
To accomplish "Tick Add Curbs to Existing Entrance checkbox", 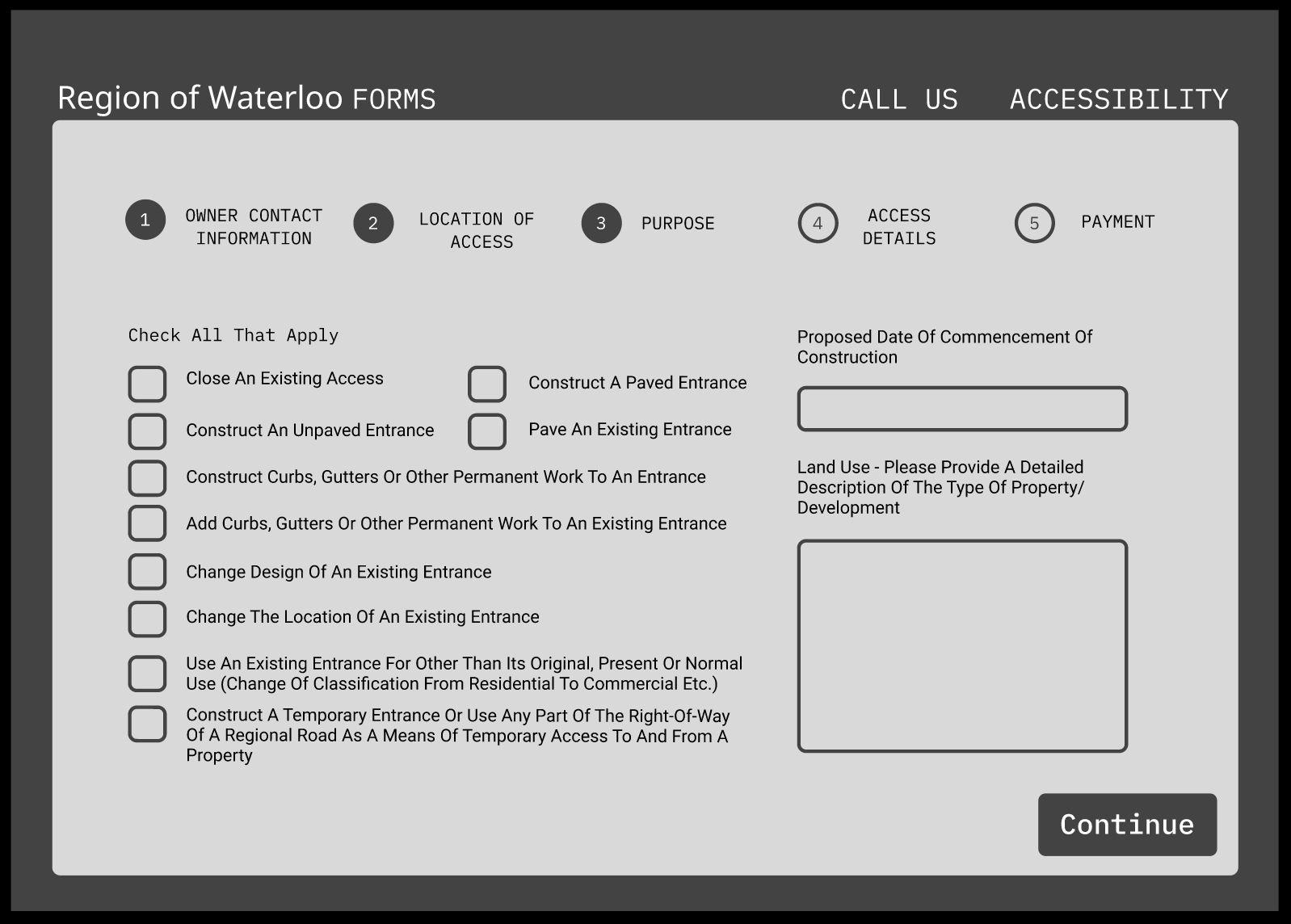I will [147, 523].
